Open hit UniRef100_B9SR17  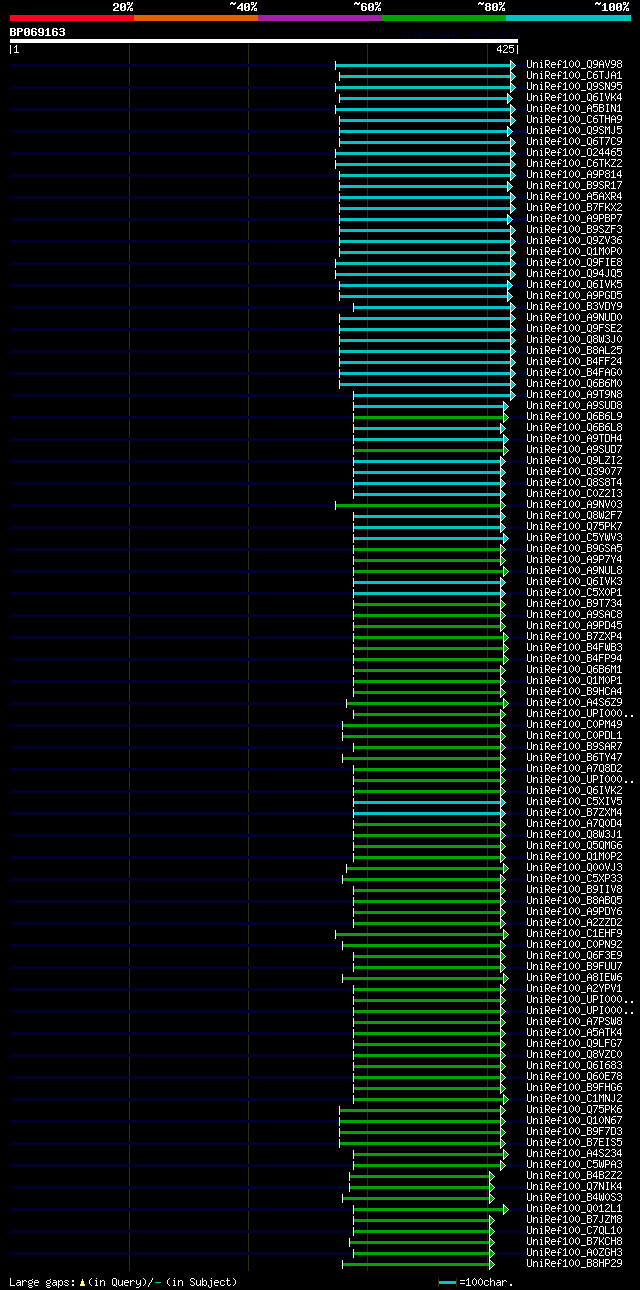(574, 185)
